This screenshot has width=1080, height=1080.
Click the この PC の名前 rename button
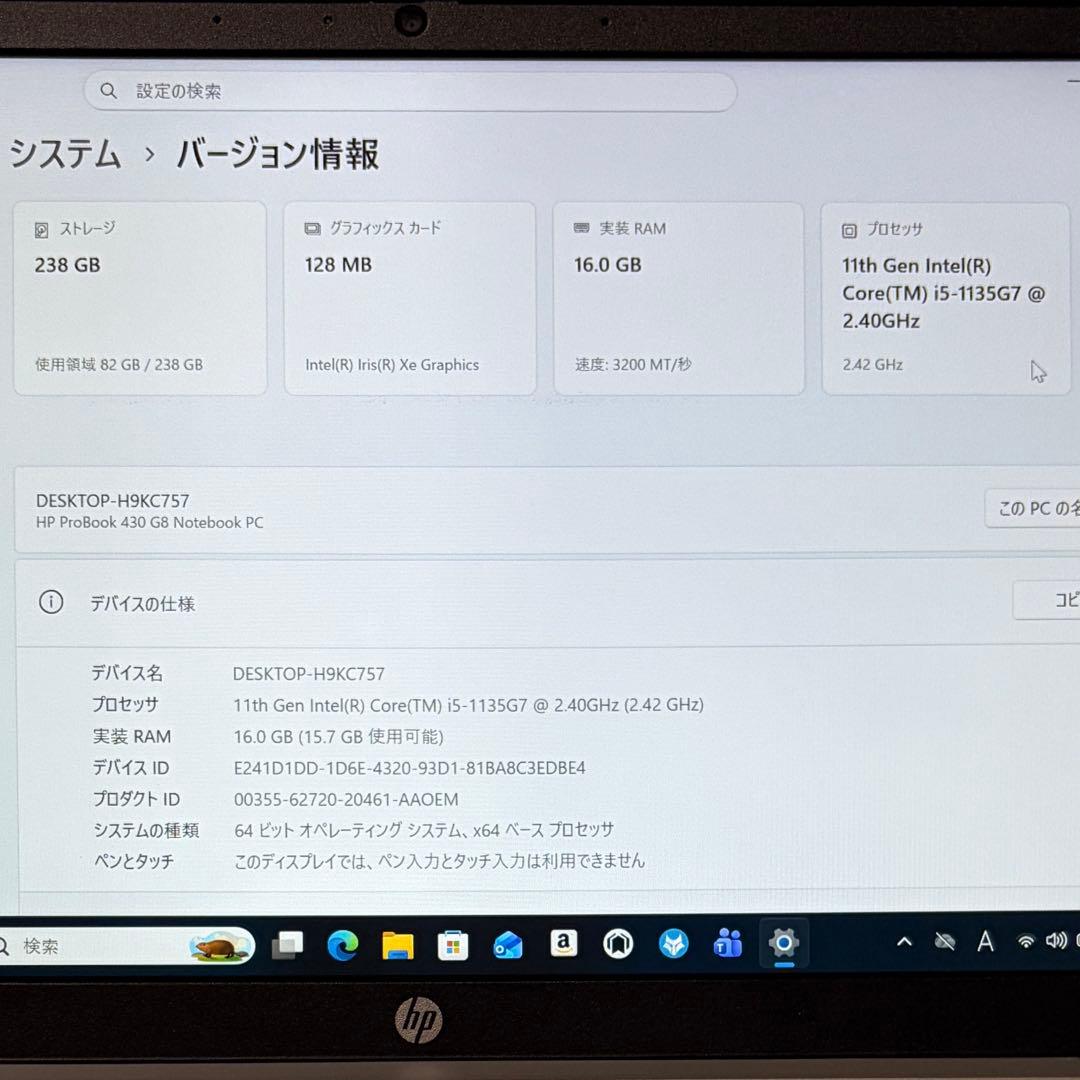click(1032, 508)
